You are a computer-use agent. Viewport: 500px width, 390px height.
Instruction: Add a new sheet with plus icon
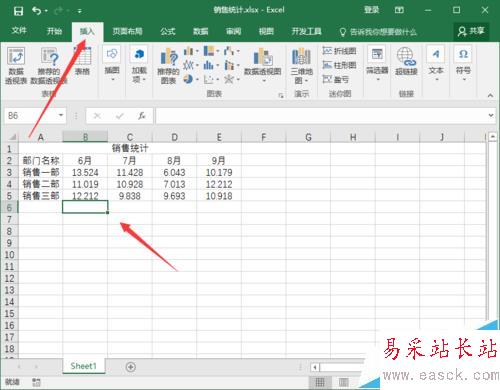pos(131,367)
